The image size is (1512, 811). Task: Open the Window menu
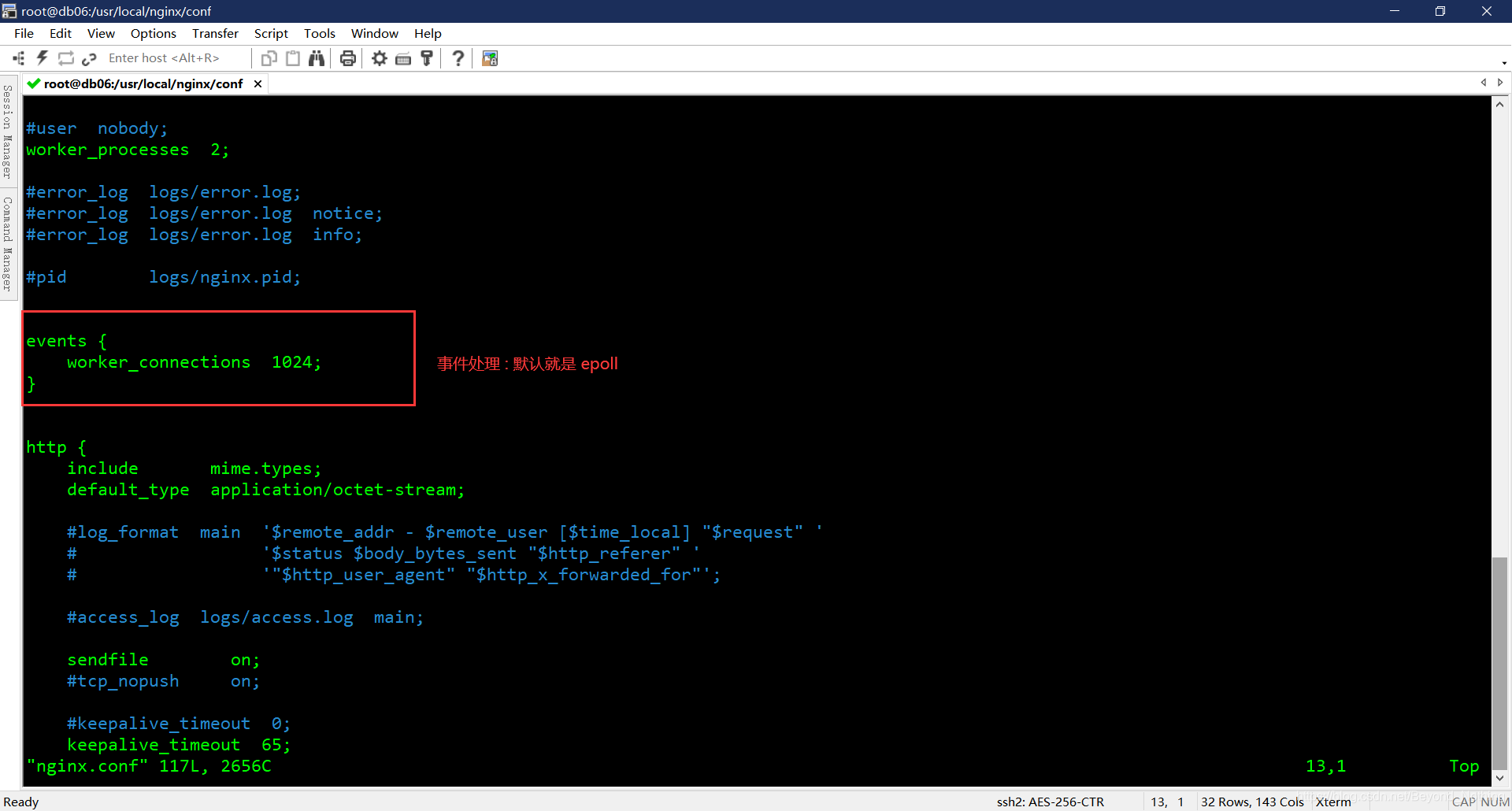point(375,33)
